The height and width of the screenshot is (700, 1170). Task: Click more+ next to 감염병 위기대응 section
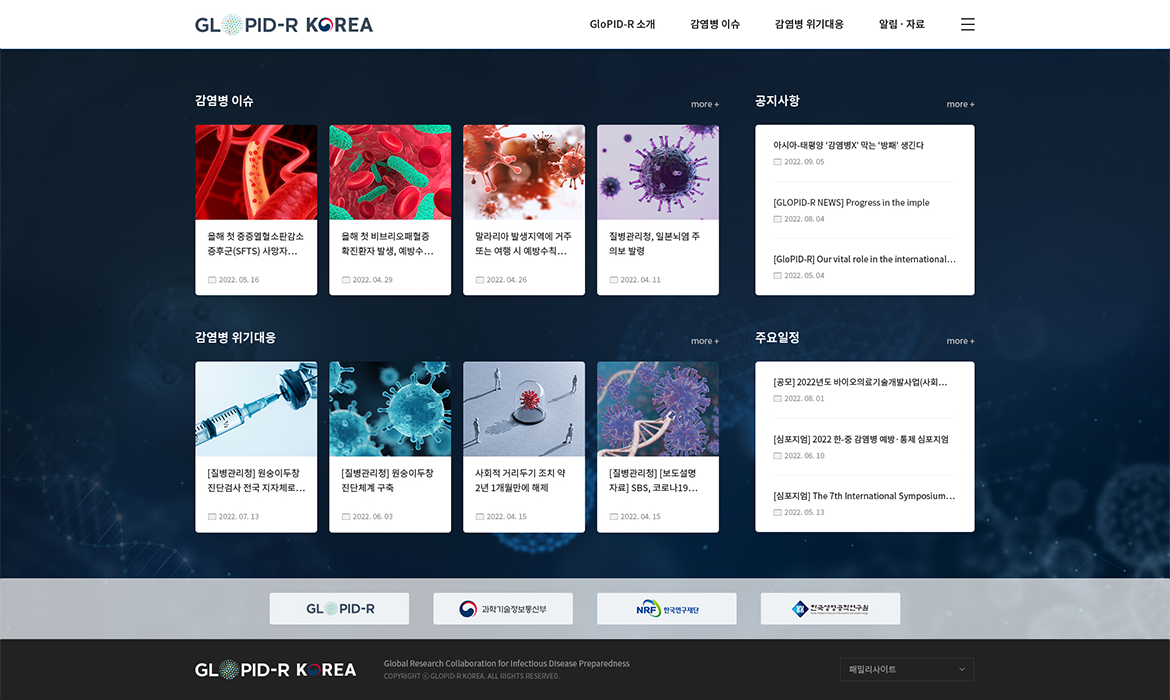coord(704,341)
